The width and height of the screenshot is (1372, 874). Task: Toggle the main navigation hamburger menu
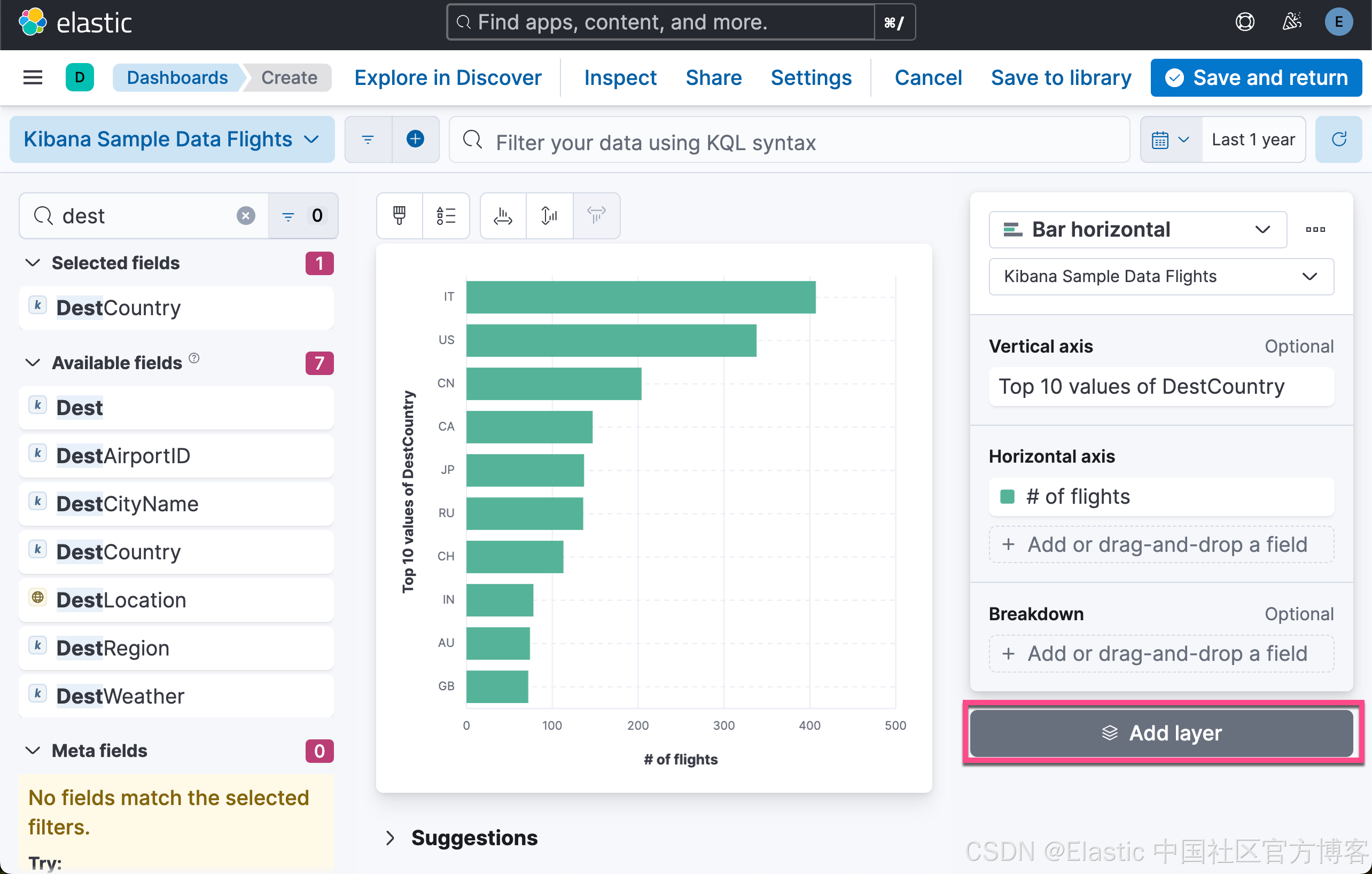[33, 77]
